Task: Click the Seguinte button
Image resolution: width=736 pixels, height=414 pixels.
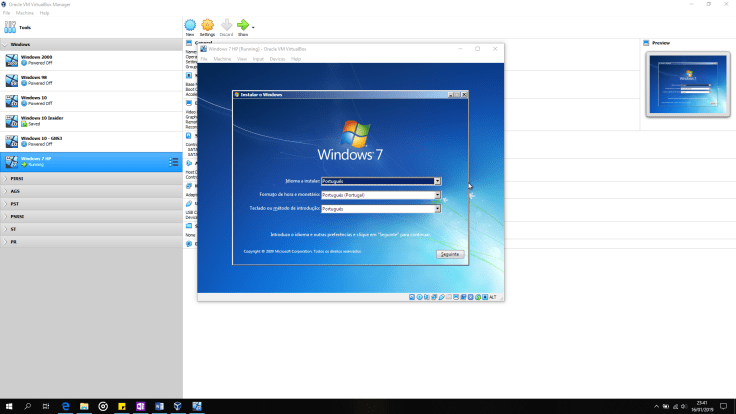Action: pos(450,254)
